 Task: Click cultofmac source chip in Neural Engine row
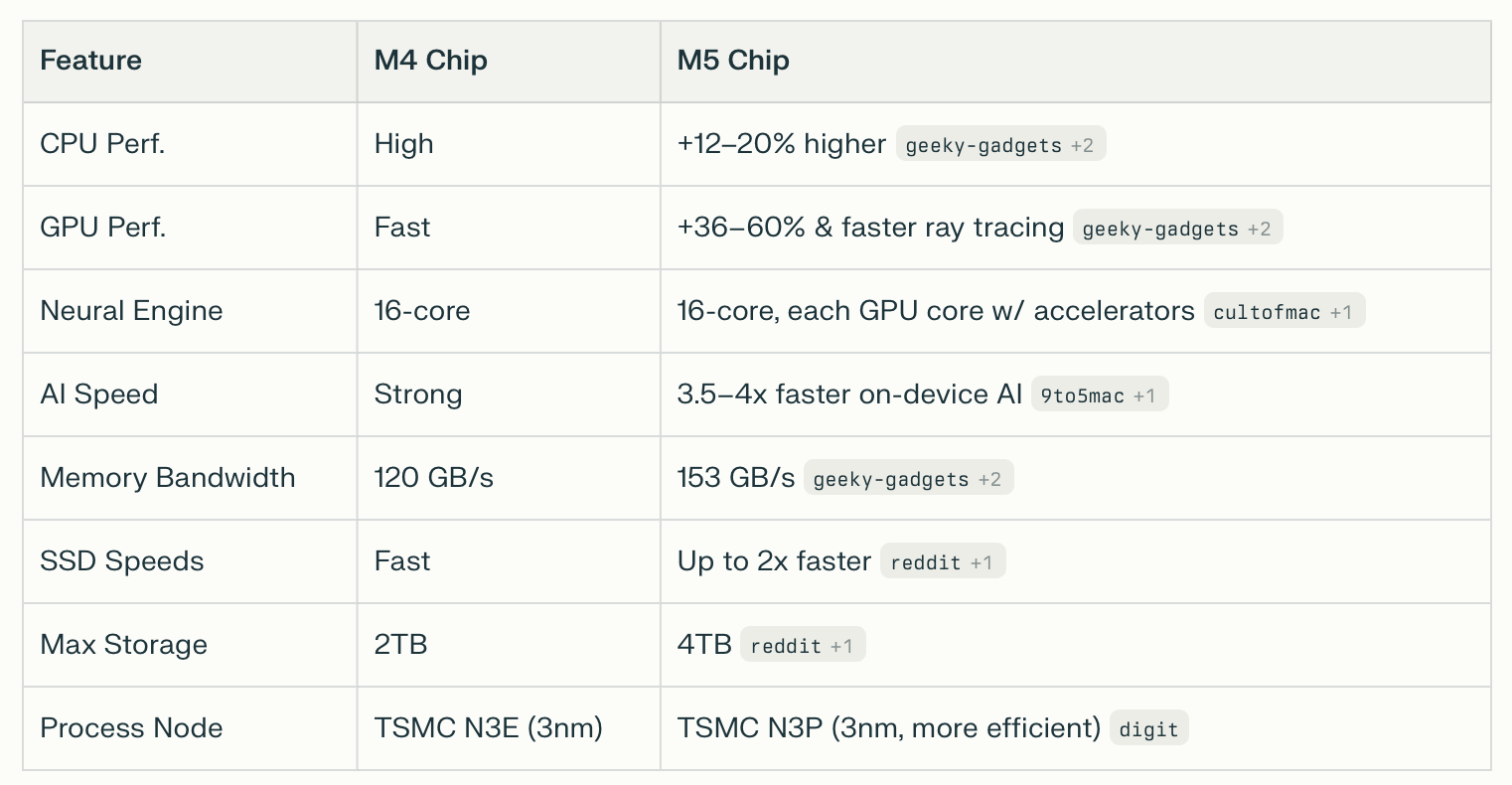(1285, 311)
